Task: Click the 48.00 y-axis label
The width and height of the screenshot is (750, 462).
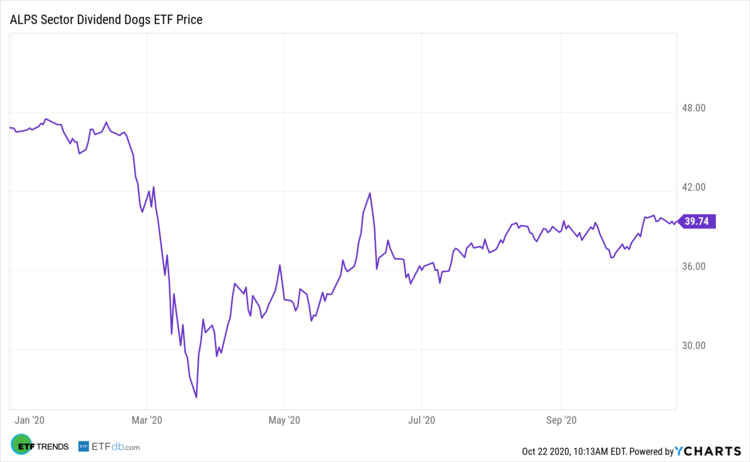Action: [x=694, y=108]
